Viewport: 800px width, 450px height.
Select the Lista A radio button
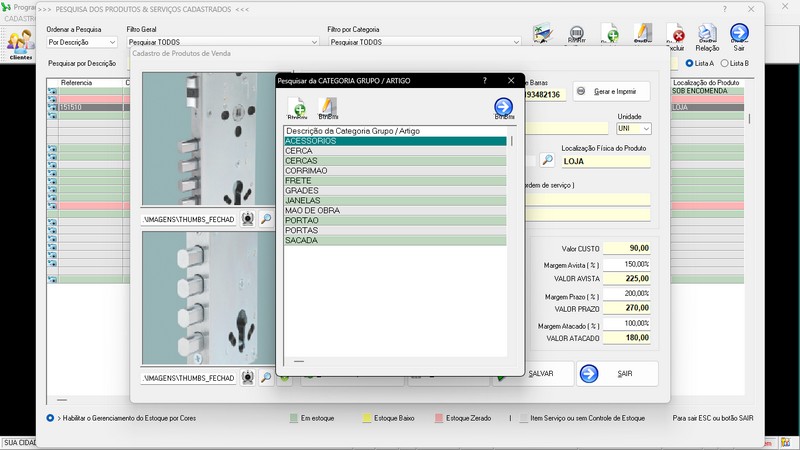pyautogui.click(x=689, y=63)
